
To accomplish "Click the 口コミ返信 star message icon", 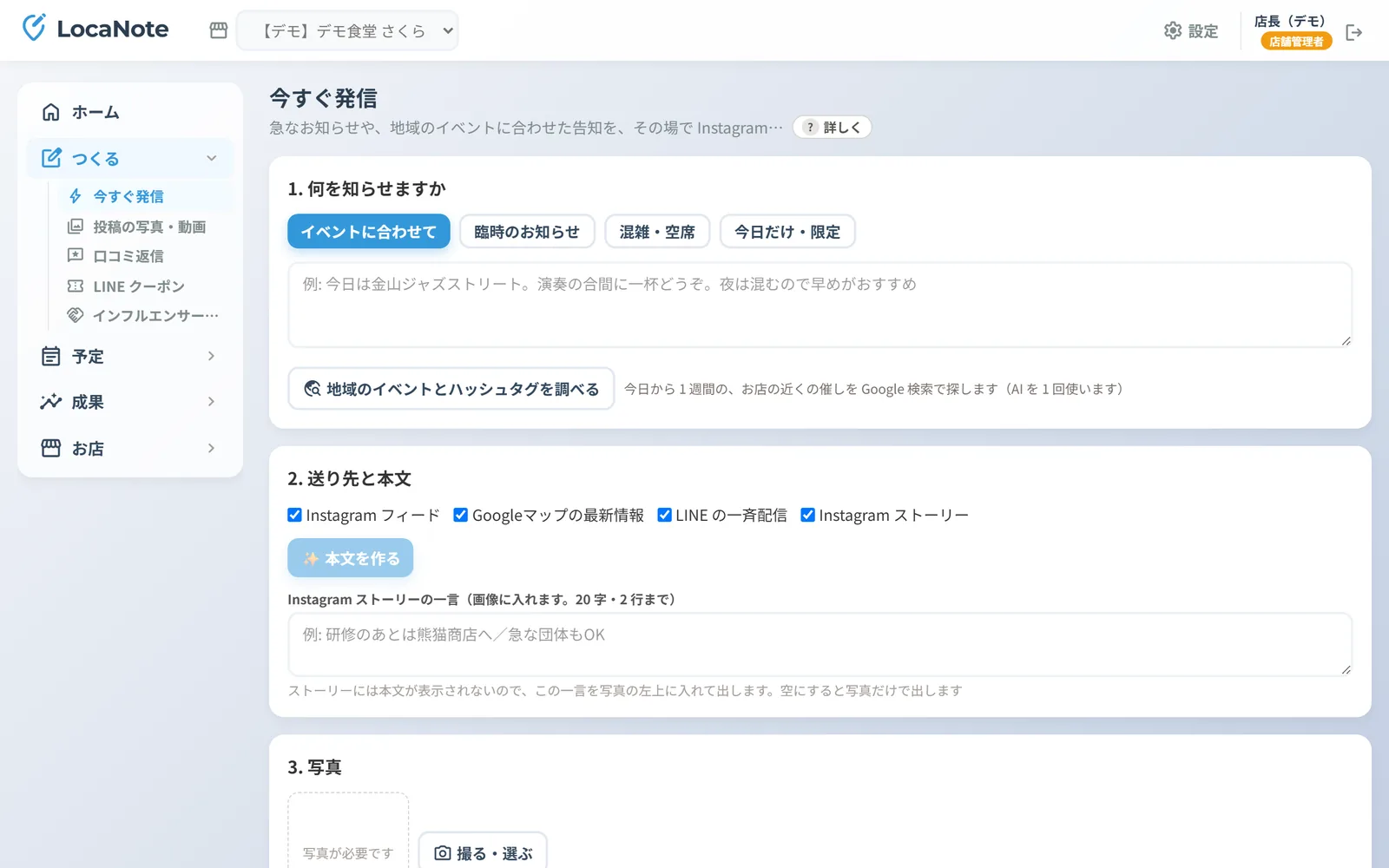I will pos(76,256).
